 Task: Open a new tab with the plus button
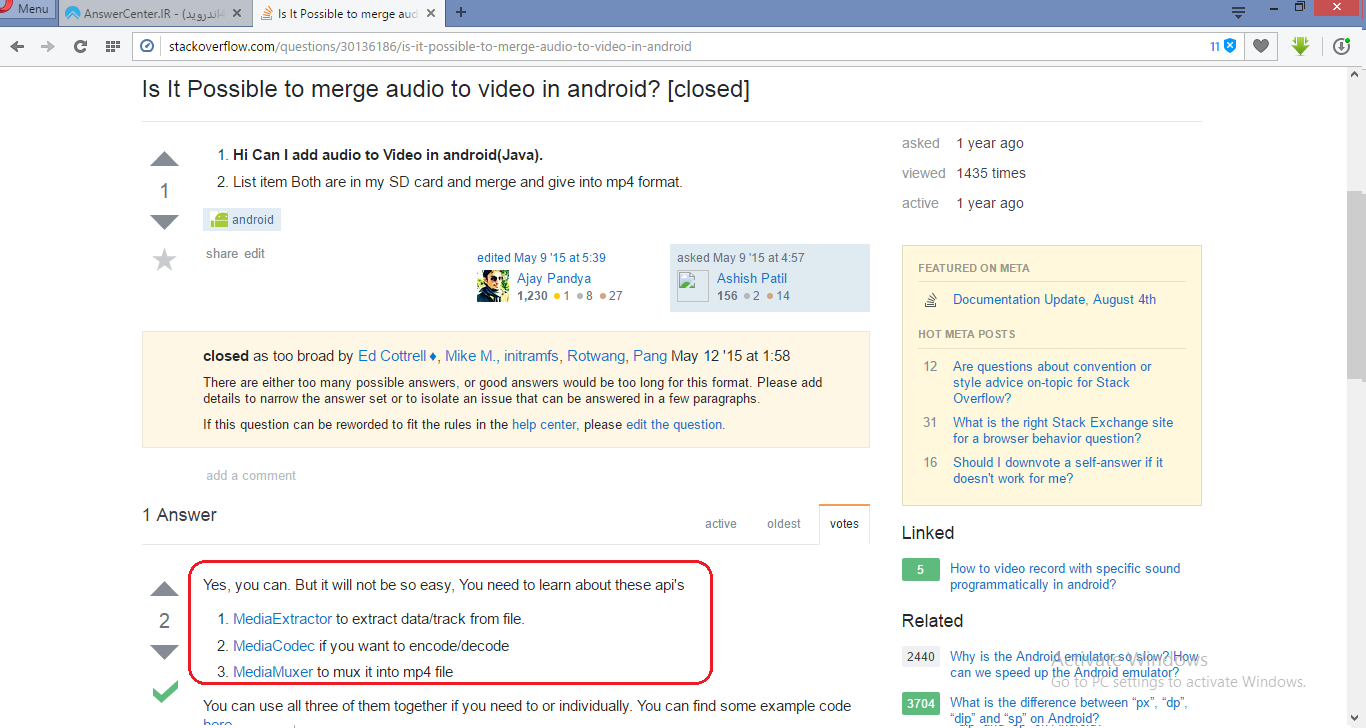461,13
